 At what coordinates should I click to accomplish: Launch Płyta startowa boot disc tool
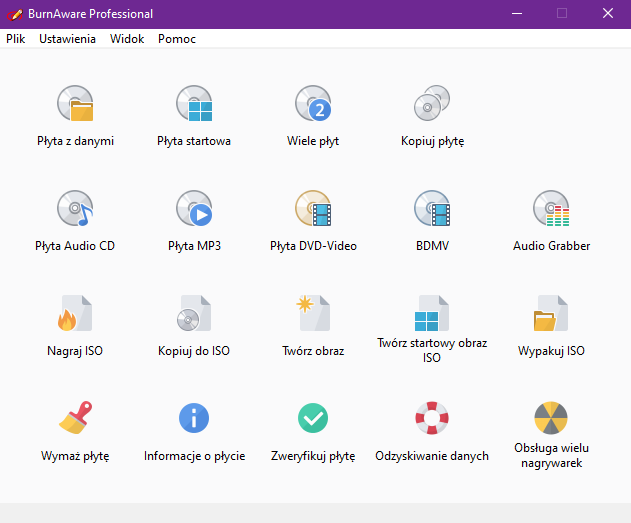coord(194,103)
